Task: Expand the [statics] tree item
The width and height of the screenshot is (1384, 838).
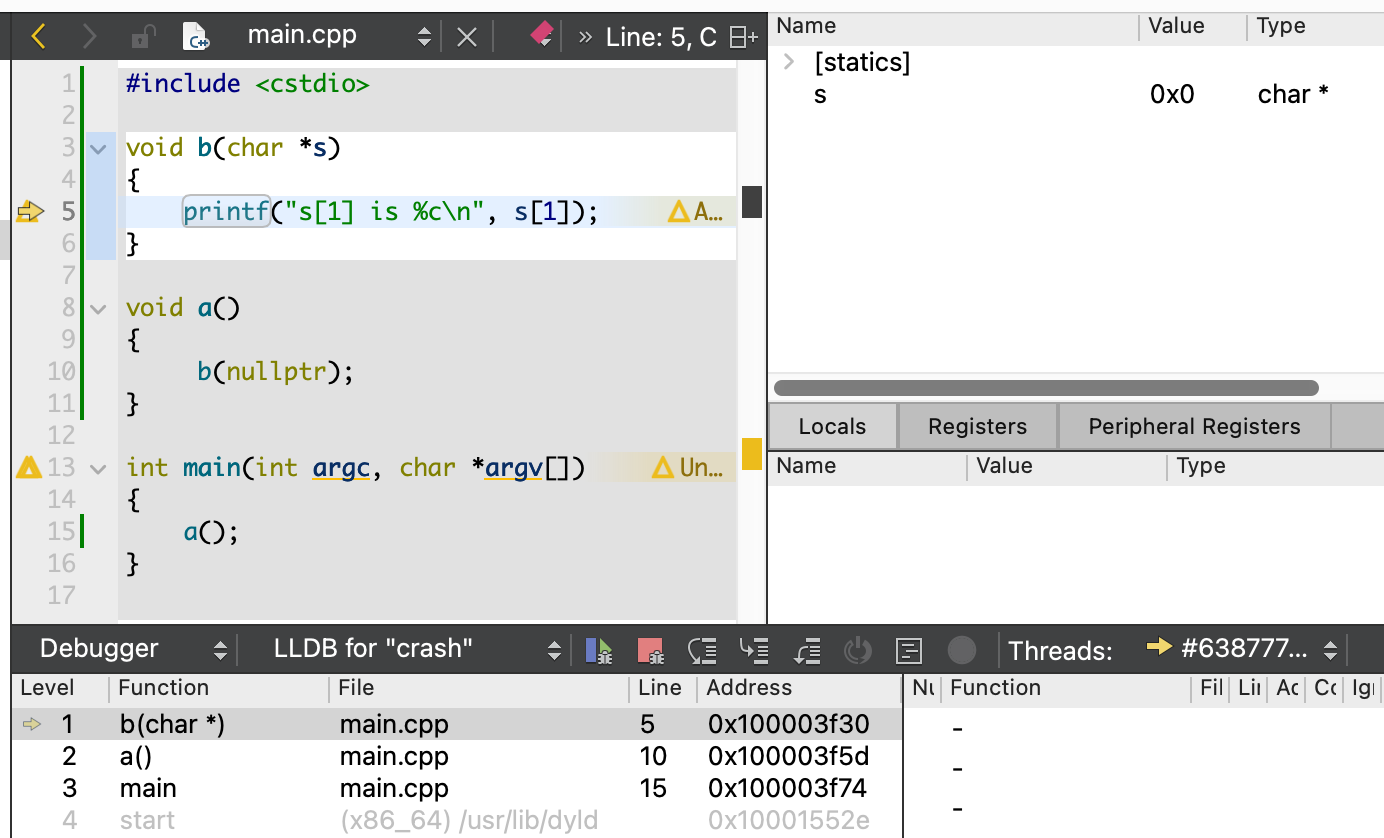Action: [x=789, y=63]
